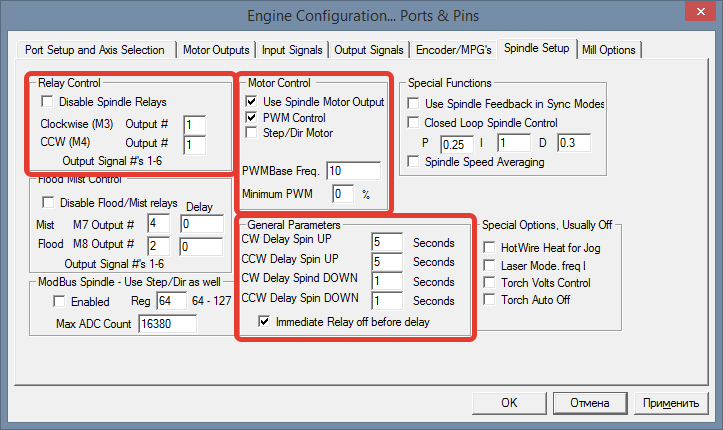Click the PWMBase Freq. input field
This screenshot has width=723, height=430.
coord(353,170)
